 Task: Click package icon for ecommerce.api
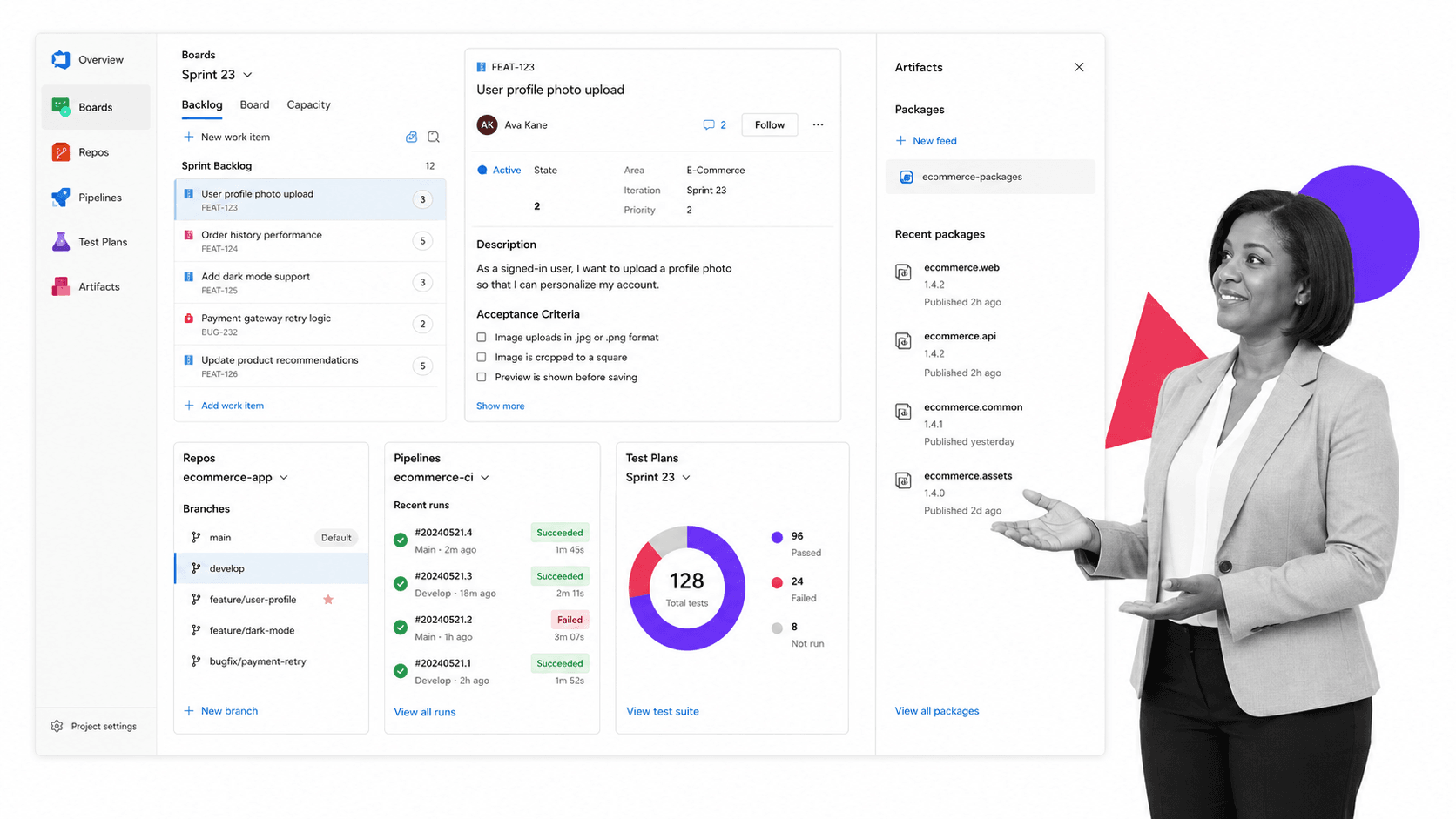pos(904,341)
